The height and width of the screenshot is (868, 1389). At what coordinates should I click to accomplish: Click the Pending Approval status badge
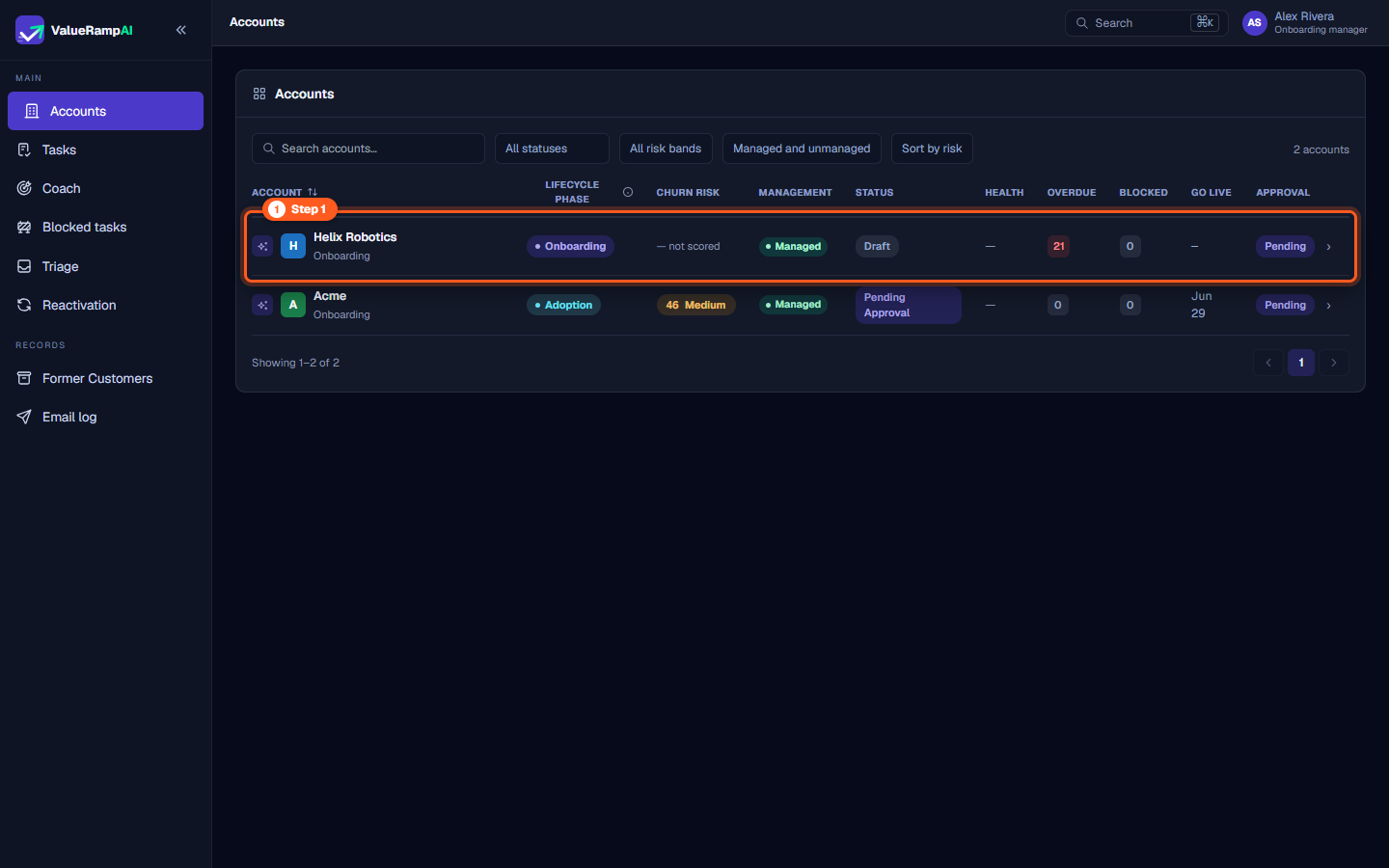point(908,305)
